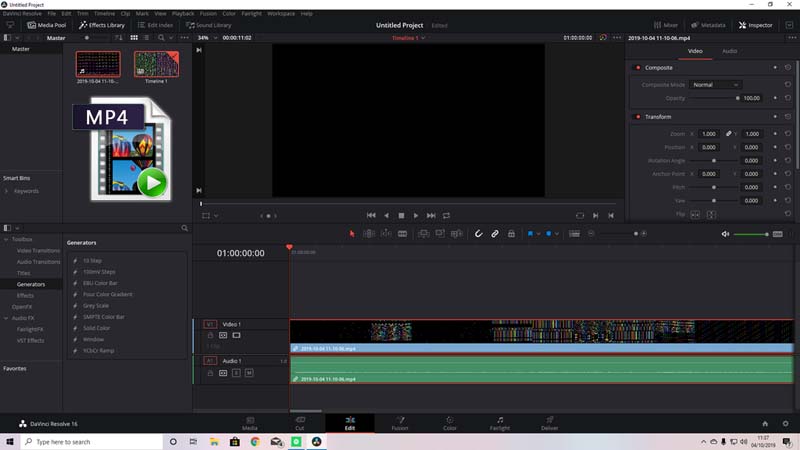Go to the Fusion page
800x450 pixels.
[400, 423]
